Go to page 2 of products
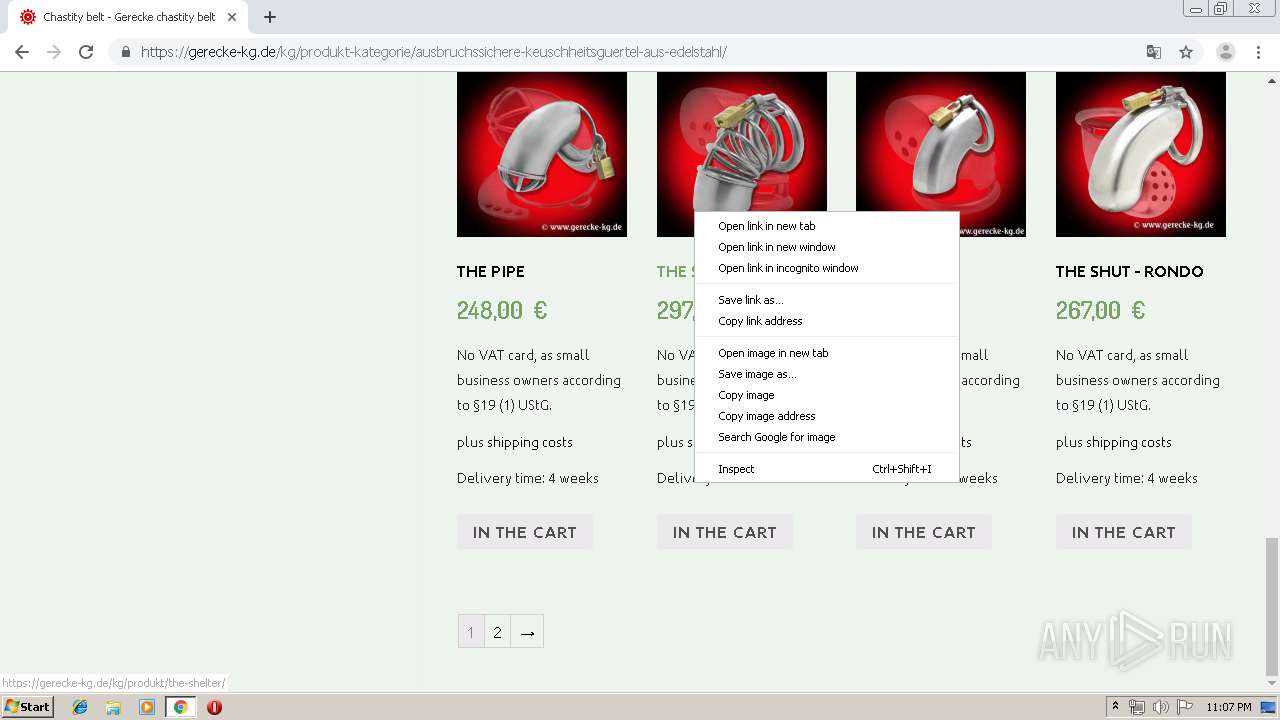 497,632
